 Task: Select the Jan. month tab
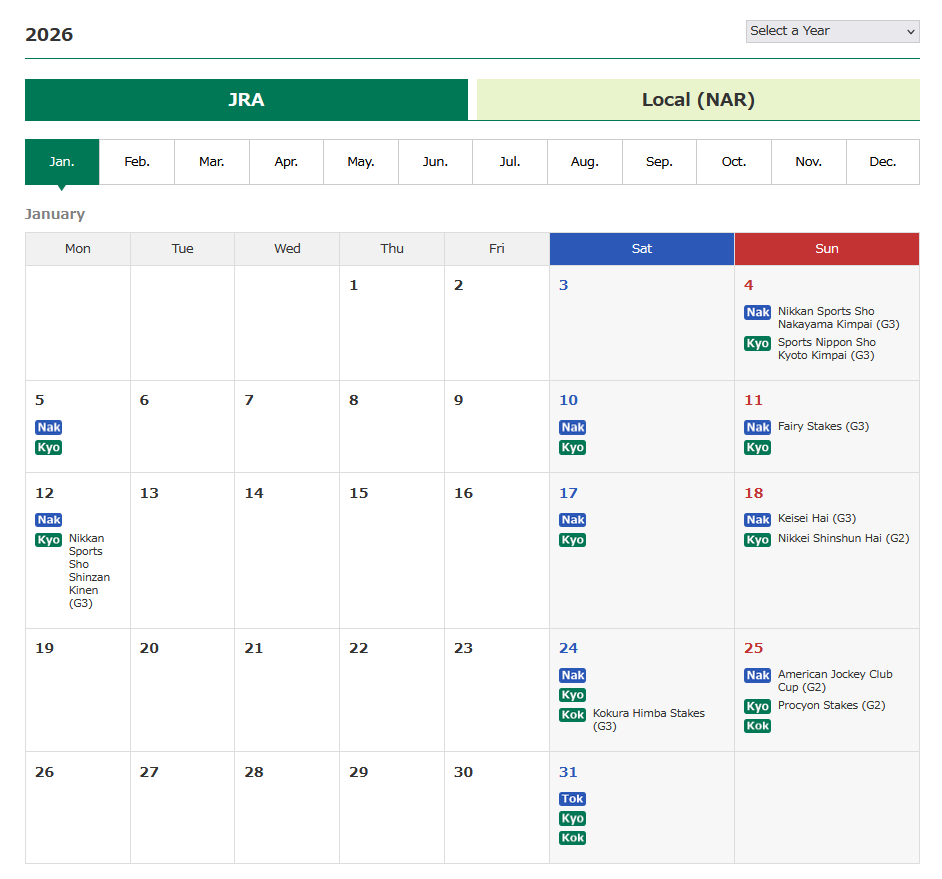62,162
